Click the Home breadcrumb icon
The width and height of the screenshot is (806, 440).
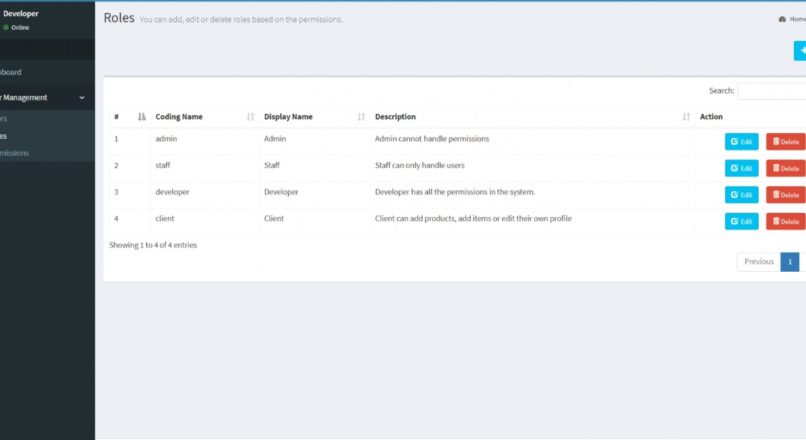point(782,19)
